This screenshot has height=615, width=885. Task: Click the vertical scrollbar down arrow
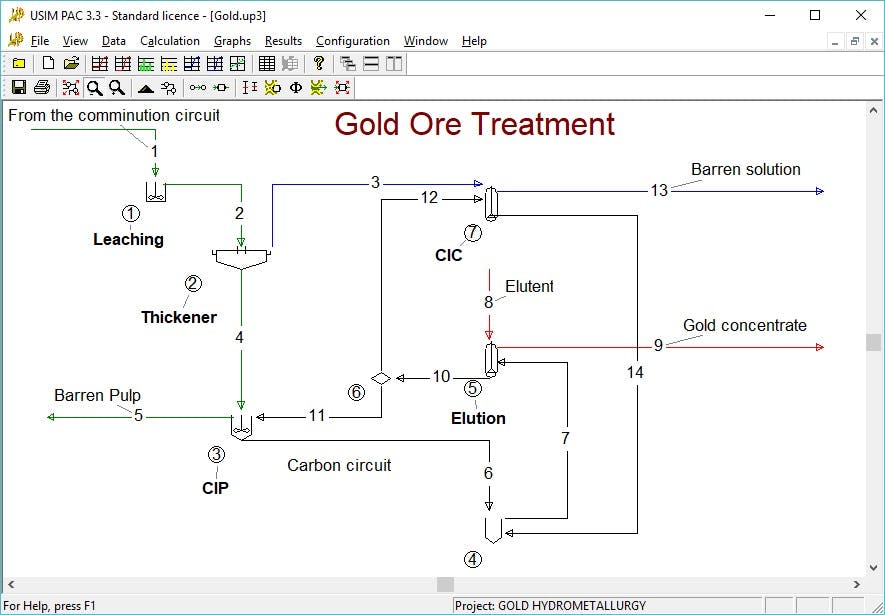(x=873, y=568)
